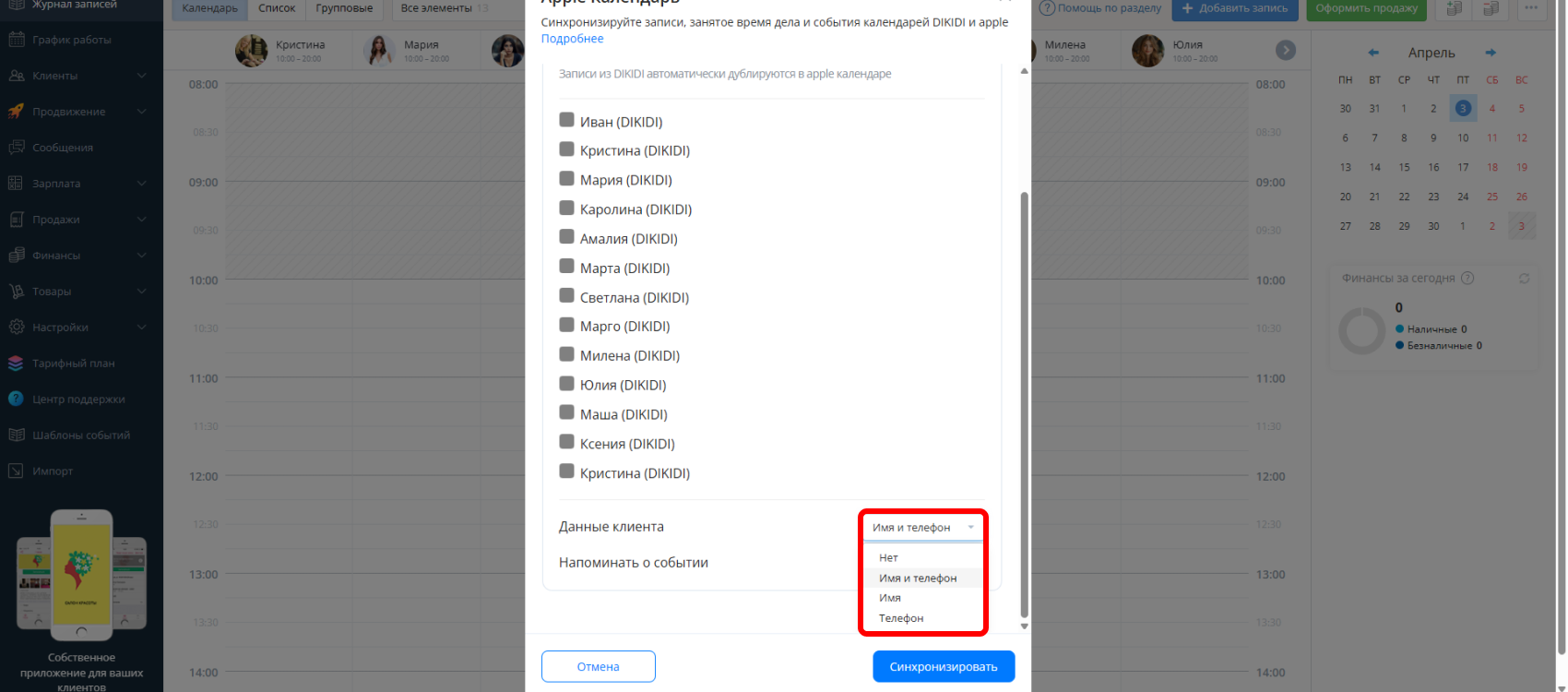Screen dimensions: 1568x692
Task: Check the Иван (DIKIDI) checkbox
Action: 567,120
